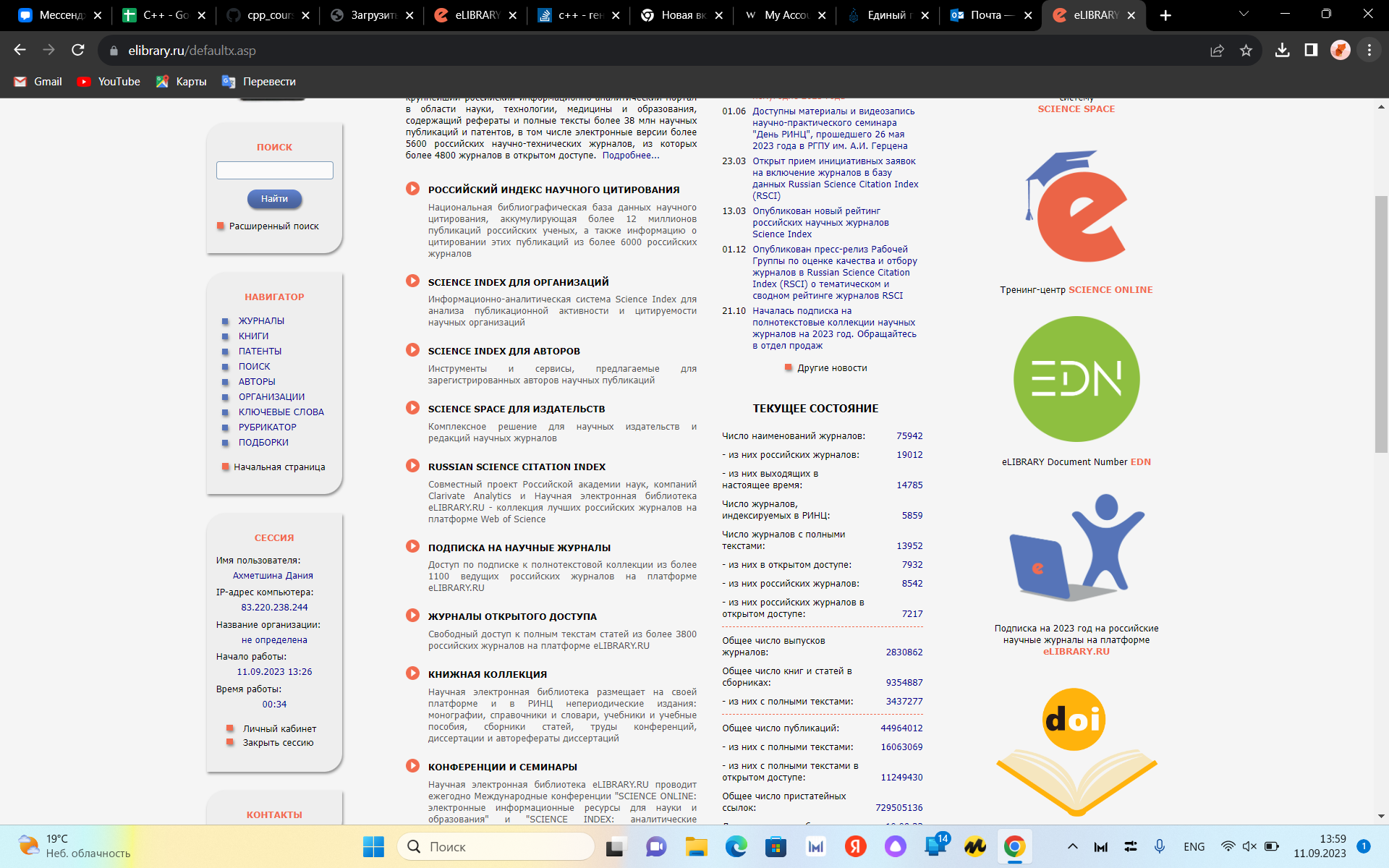
Task: Open the Chrome side panel icon
Action: (x=1311, y=50)
